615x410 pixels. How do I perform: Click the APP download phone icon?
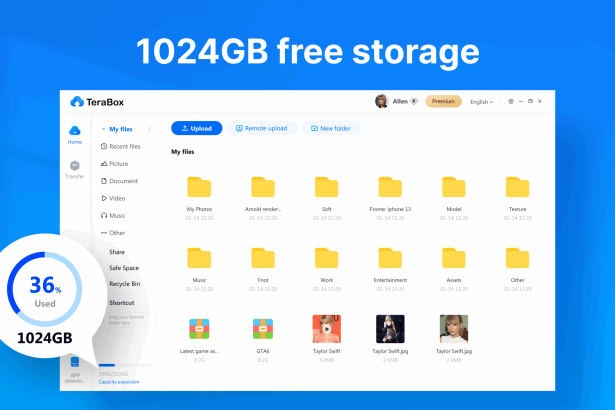pos(75,361)
